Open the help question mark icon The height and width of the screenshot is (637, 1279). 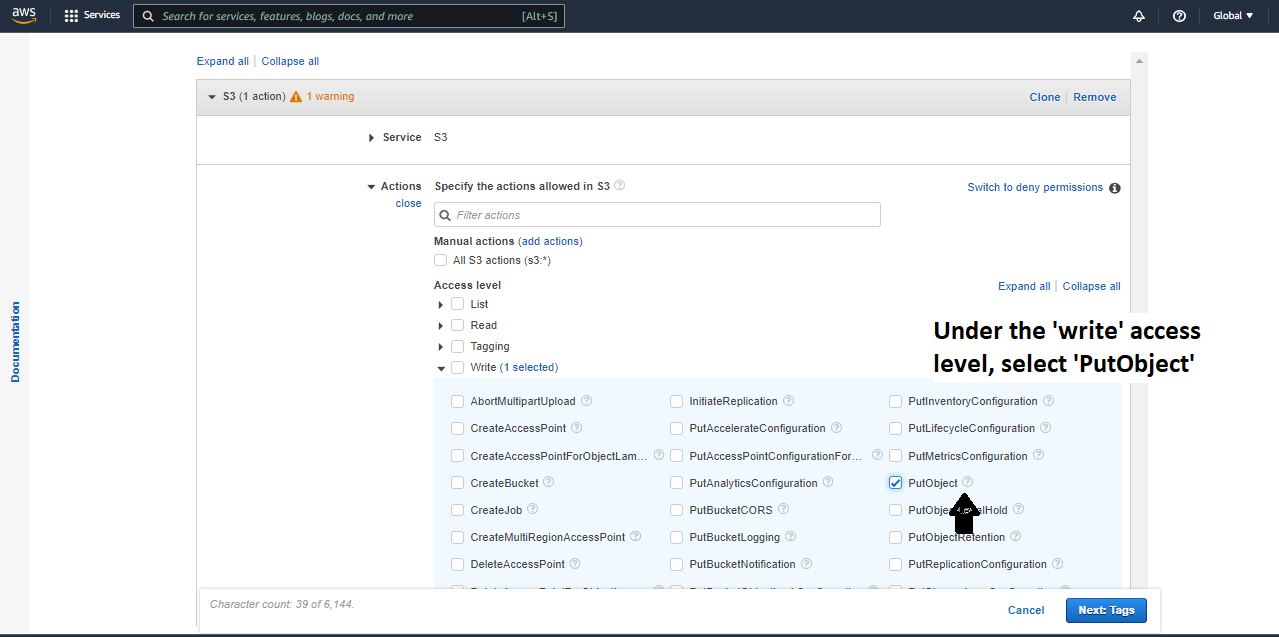pos(1179,16)
